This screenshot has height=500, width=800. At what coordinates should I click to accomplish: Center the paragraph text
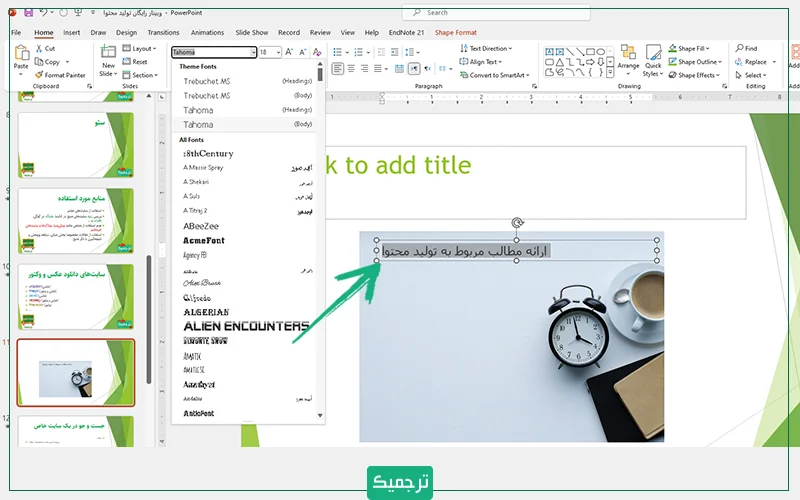351,68
